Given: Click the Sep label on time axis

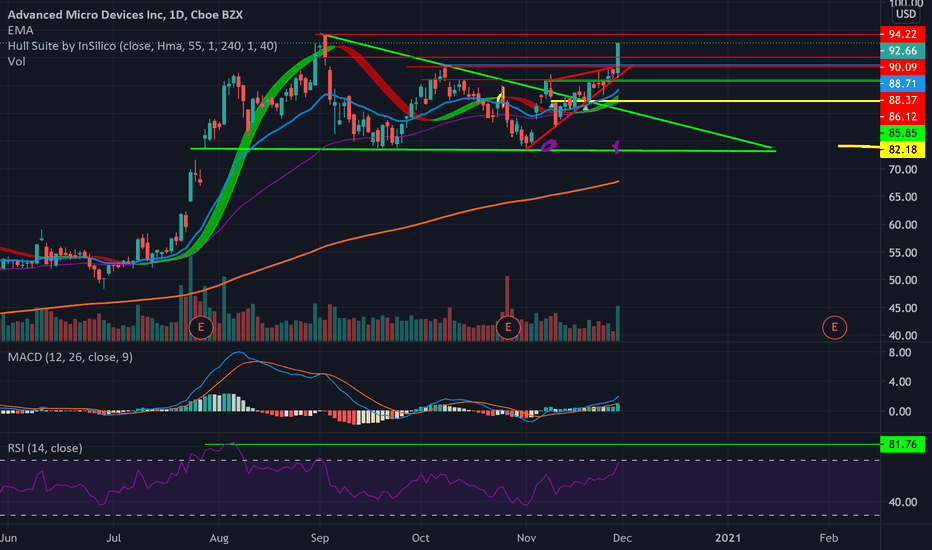Looking at the screenshot, I should coord(320,538).
